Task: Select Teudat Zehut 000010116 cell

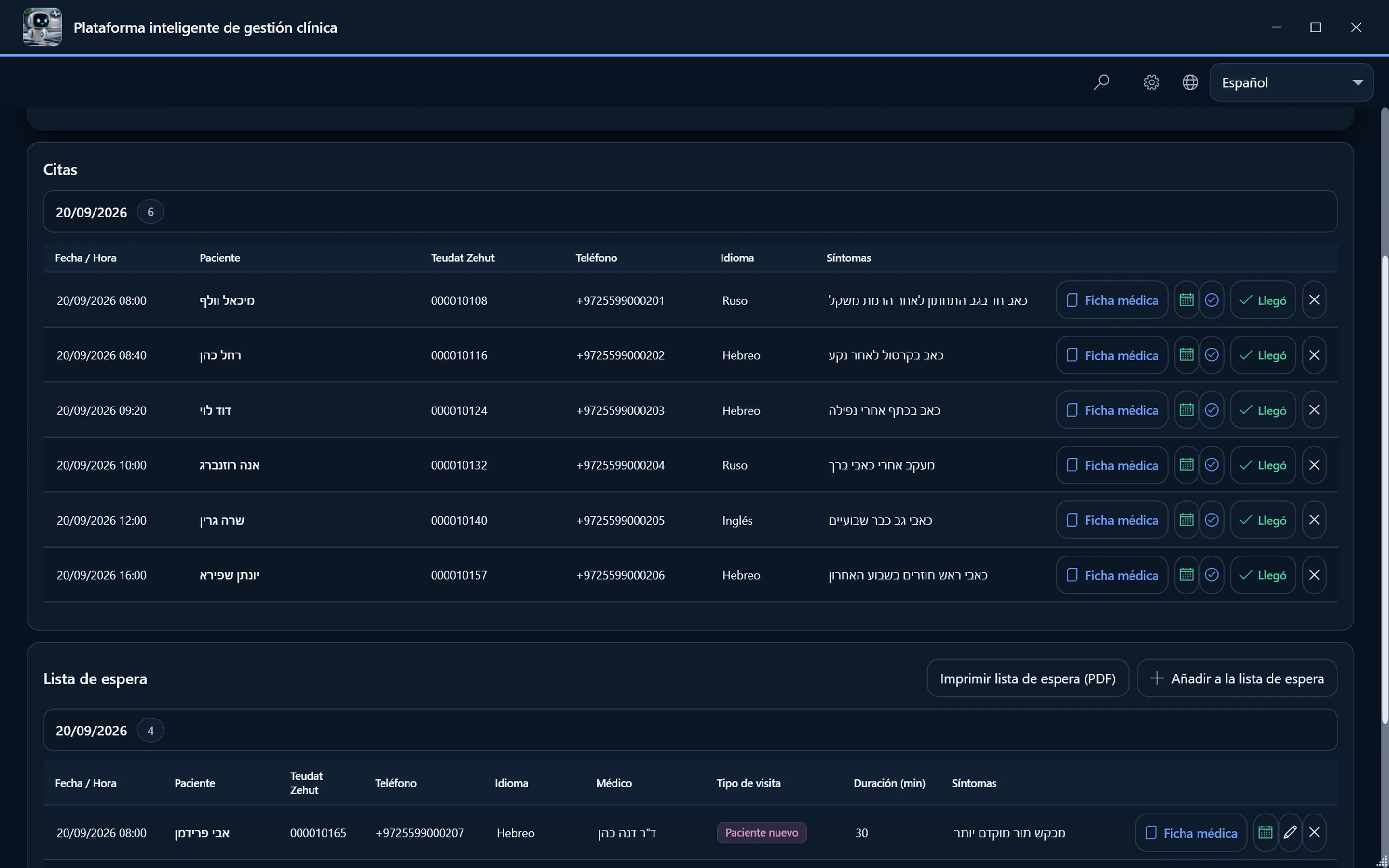Action: tap(459, 355)
